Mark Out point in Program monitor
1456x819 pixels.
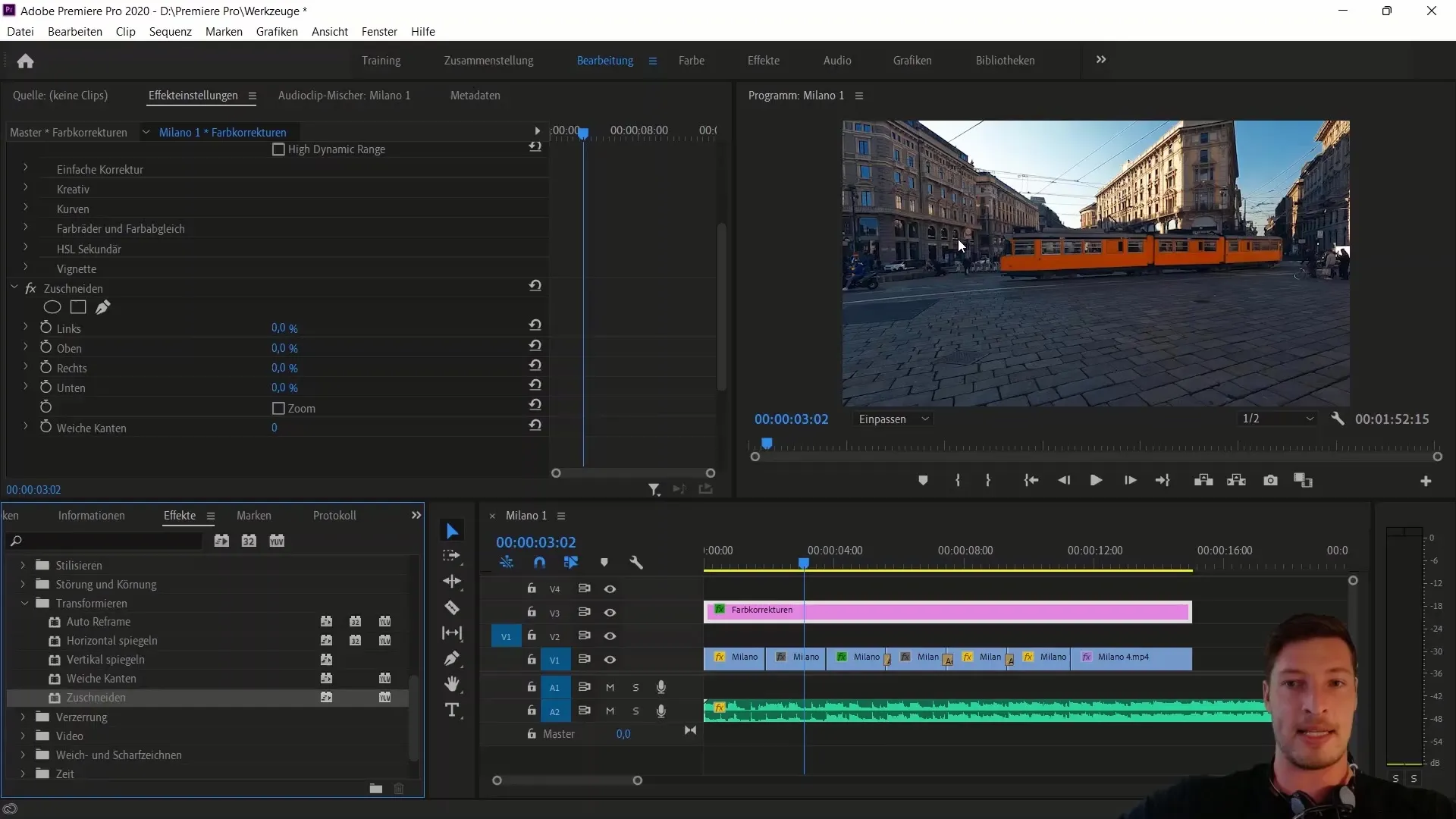coord(987,481)
